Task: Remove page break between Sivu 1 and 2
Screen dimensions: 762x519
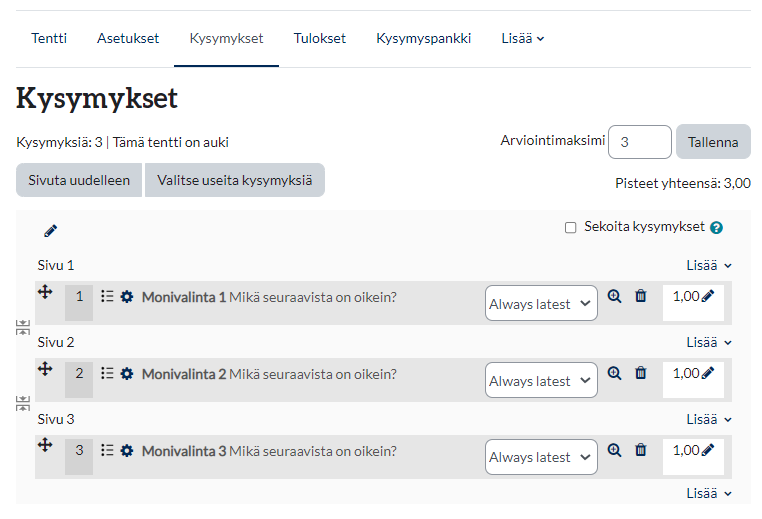Action: tap(23, 327)
